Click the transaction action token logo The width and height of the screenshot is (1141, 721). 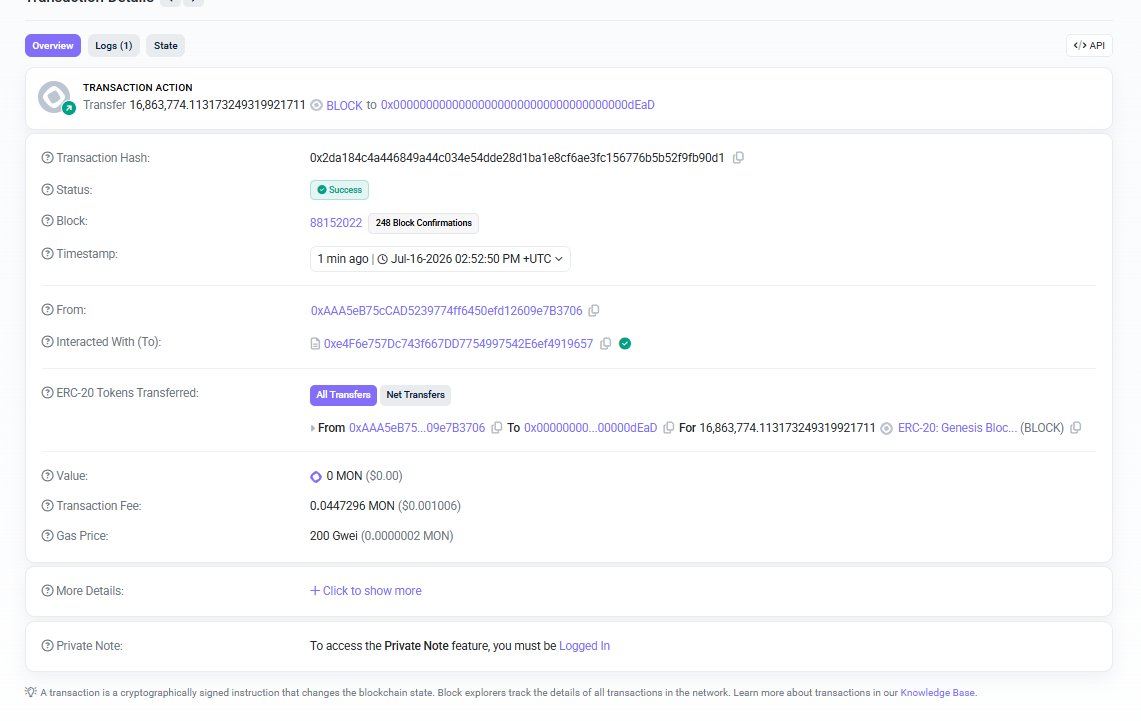pos(55,97)
